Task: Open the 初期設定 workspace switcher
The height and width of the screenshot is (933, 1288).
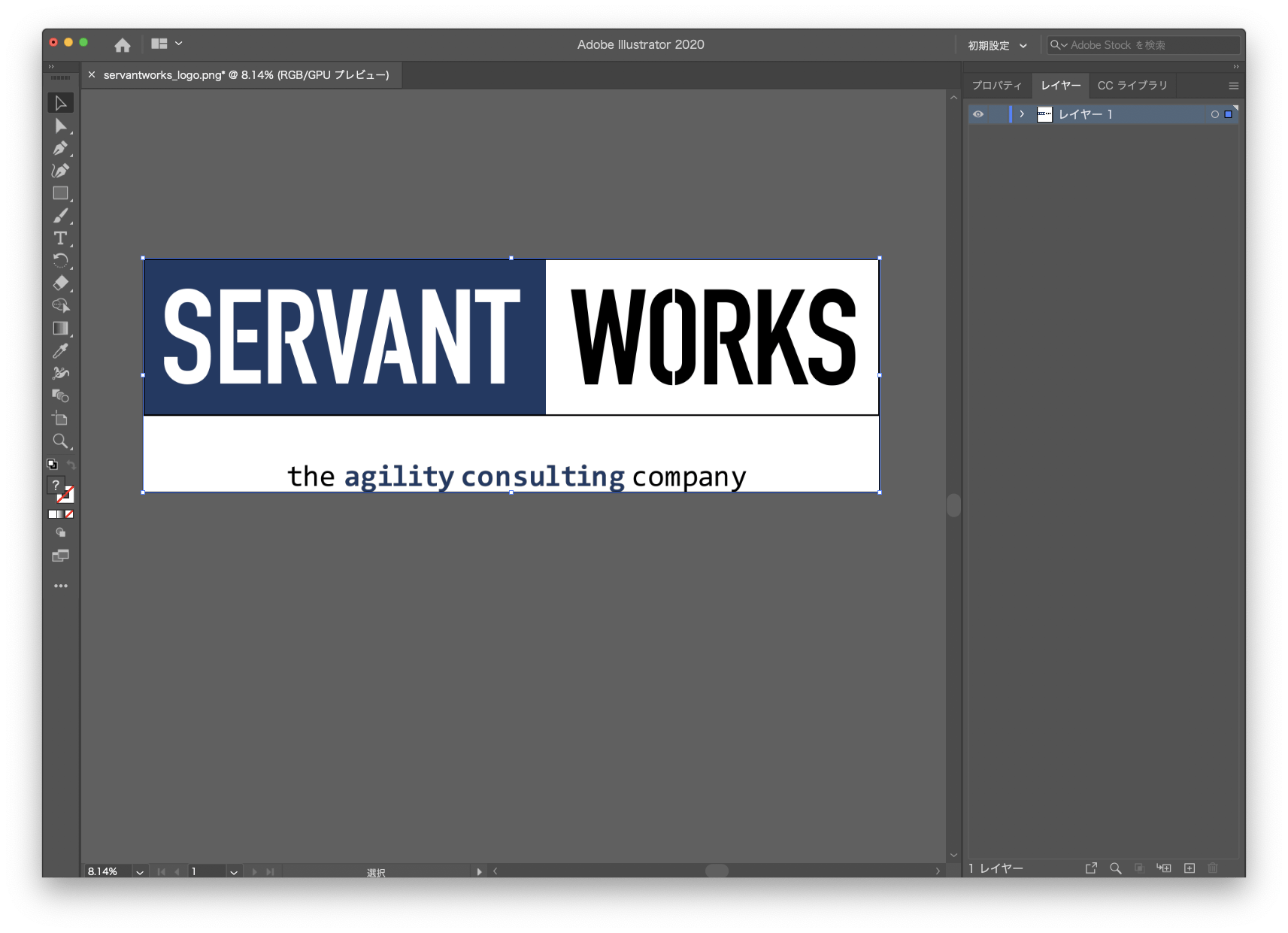Action: click(x=997, y=46)
